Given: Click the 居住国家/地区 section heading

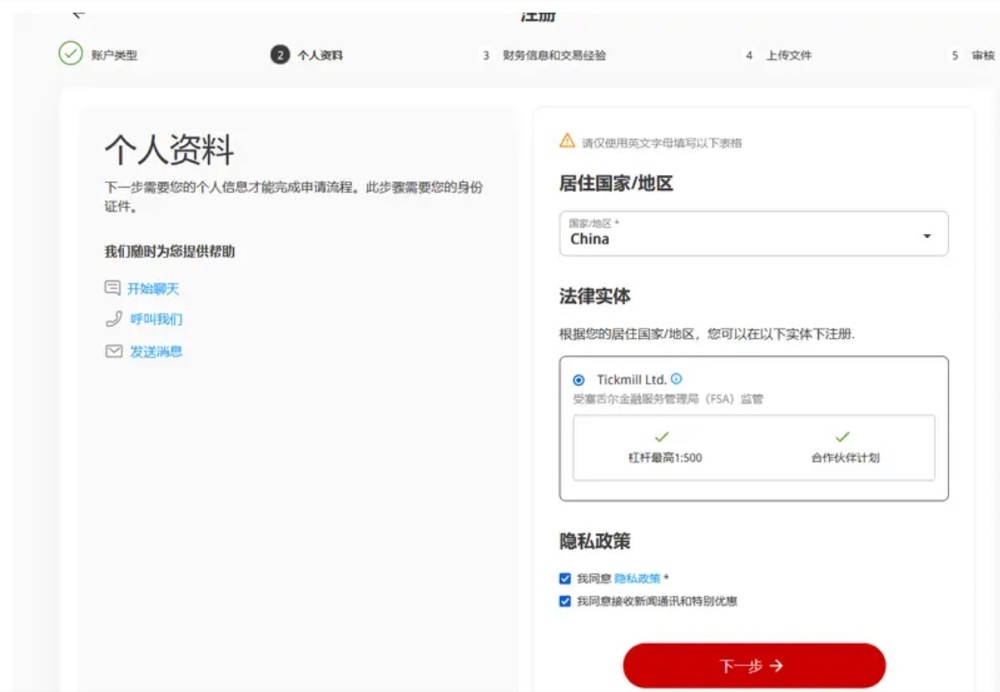Looking at the screenshot, I should tap(616, 184).
